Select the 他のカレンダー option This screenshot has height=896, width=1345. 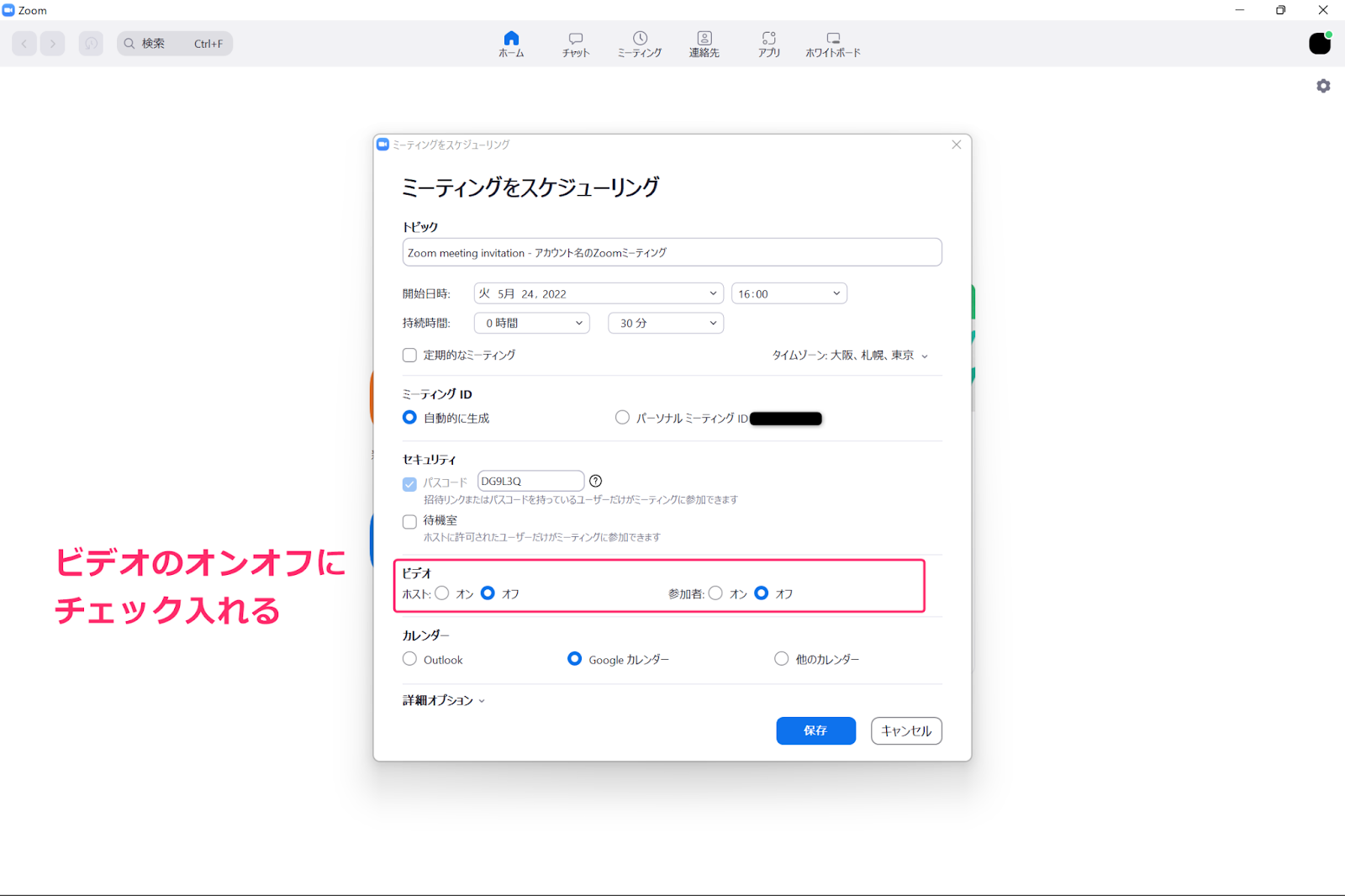pyautogui.click(x=782, y=659)
